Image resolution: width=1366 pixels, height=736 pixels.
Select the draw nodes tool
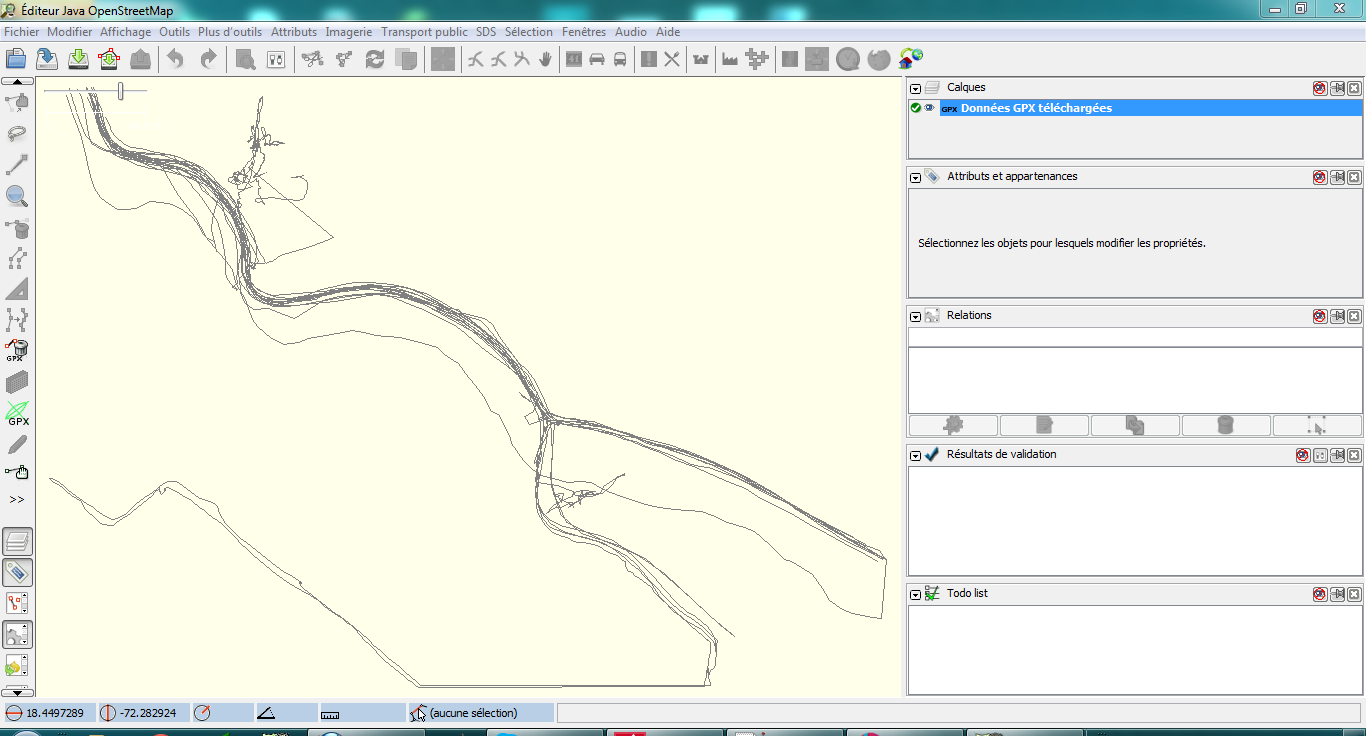pyautogui.click(x=17, y=165)
